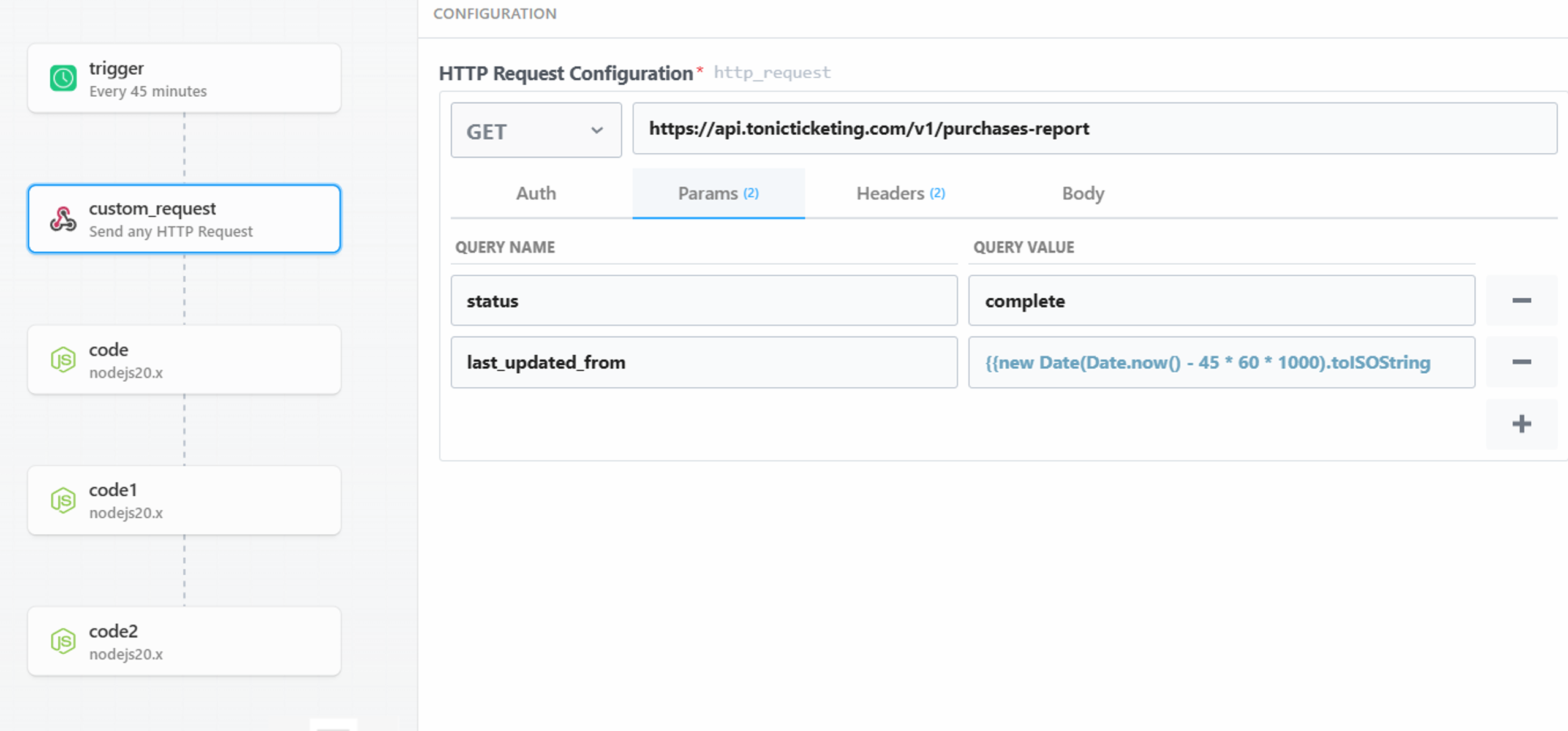The width and height of the screenshot is (1568, 731).
Task: Click the custom_request node card
Action: 184,219
